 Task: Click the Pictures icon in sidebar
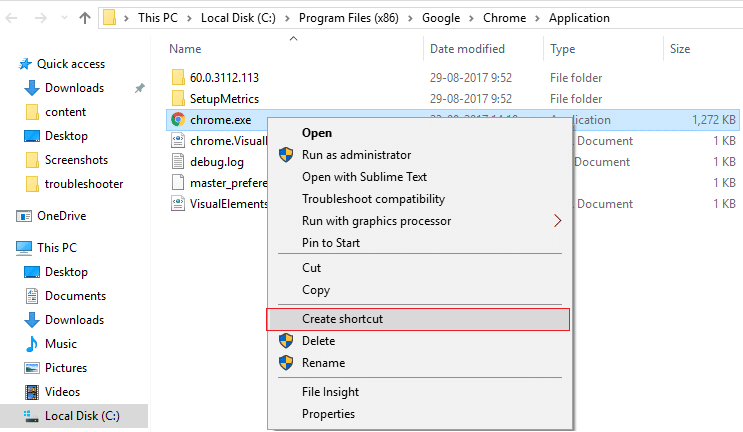[x=32, y=368]
